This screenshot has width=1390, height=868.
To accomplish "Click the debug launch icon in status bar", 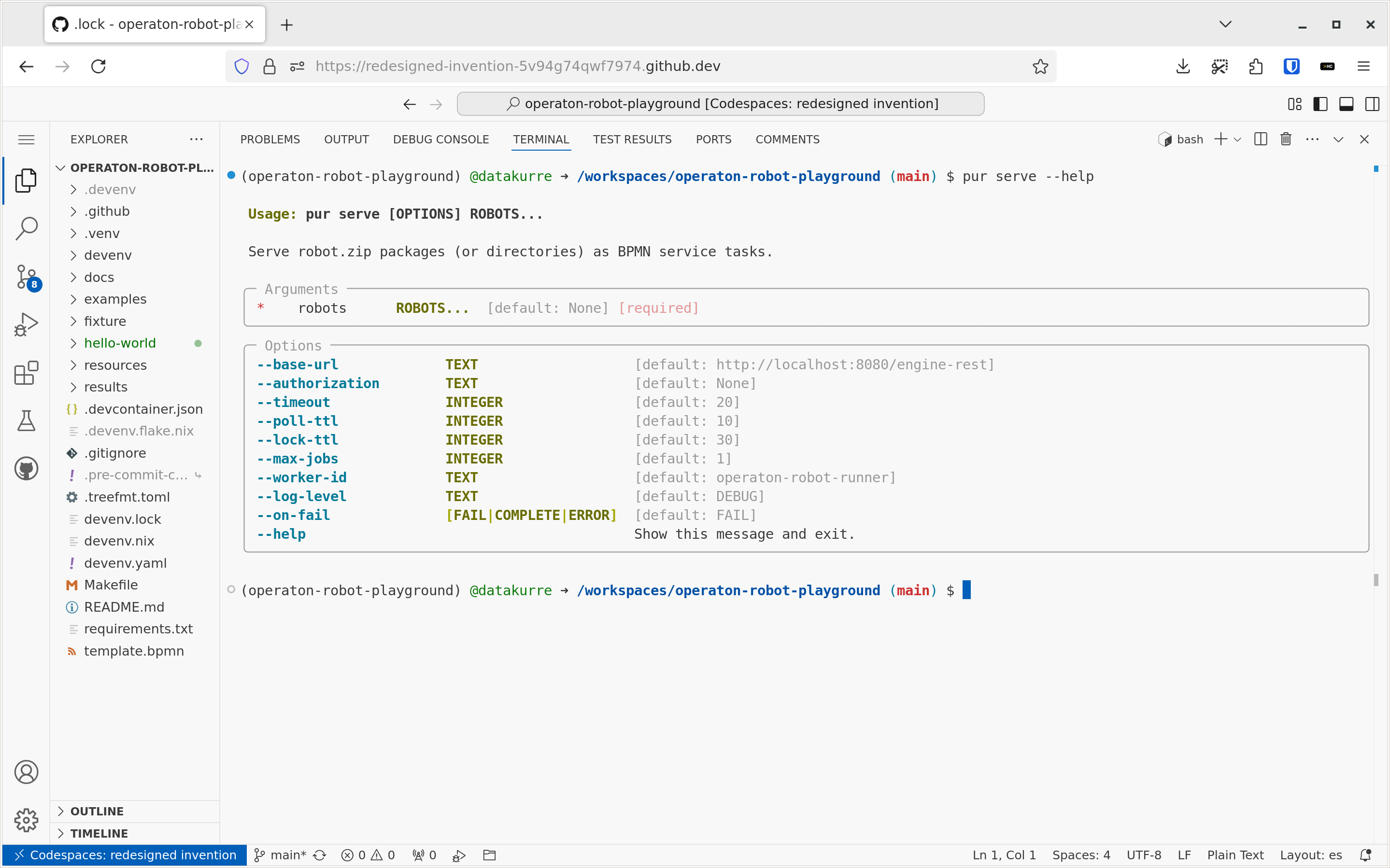I will [459, 855].
